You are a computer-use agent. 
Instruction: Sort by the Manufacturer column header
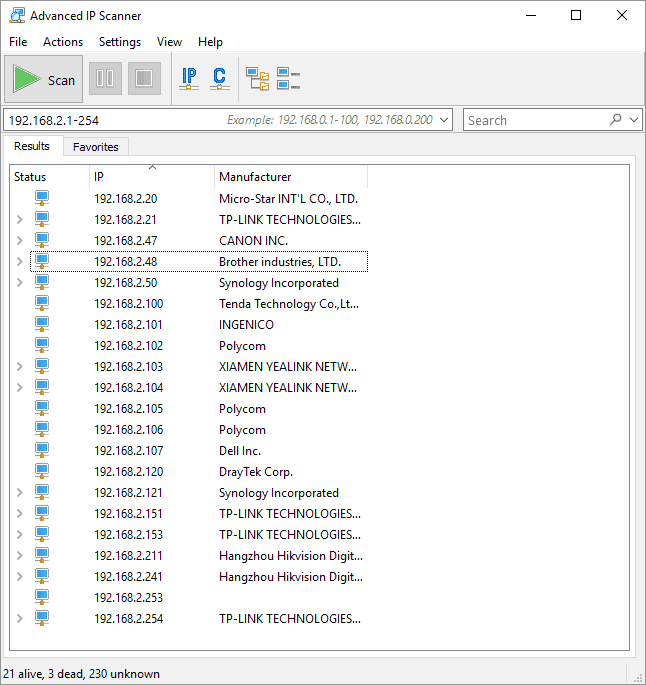291,177
